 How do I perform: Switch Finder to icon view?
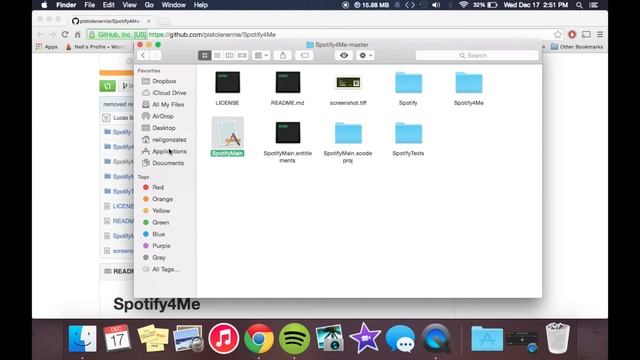point(204,56)
